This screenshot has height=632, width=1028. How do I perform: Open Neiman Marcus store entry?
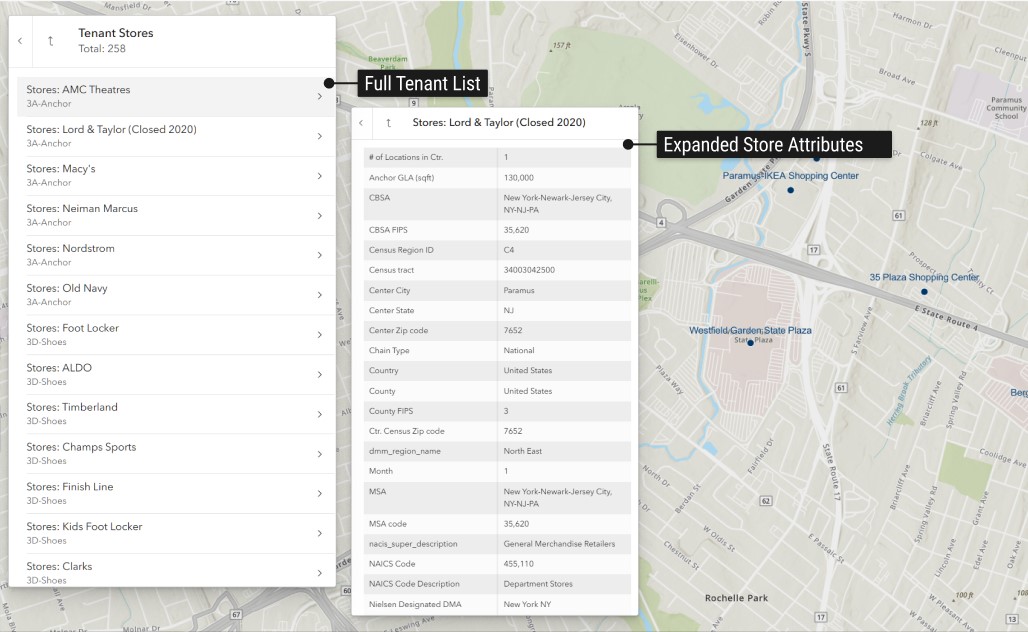[x=170, y=215]
